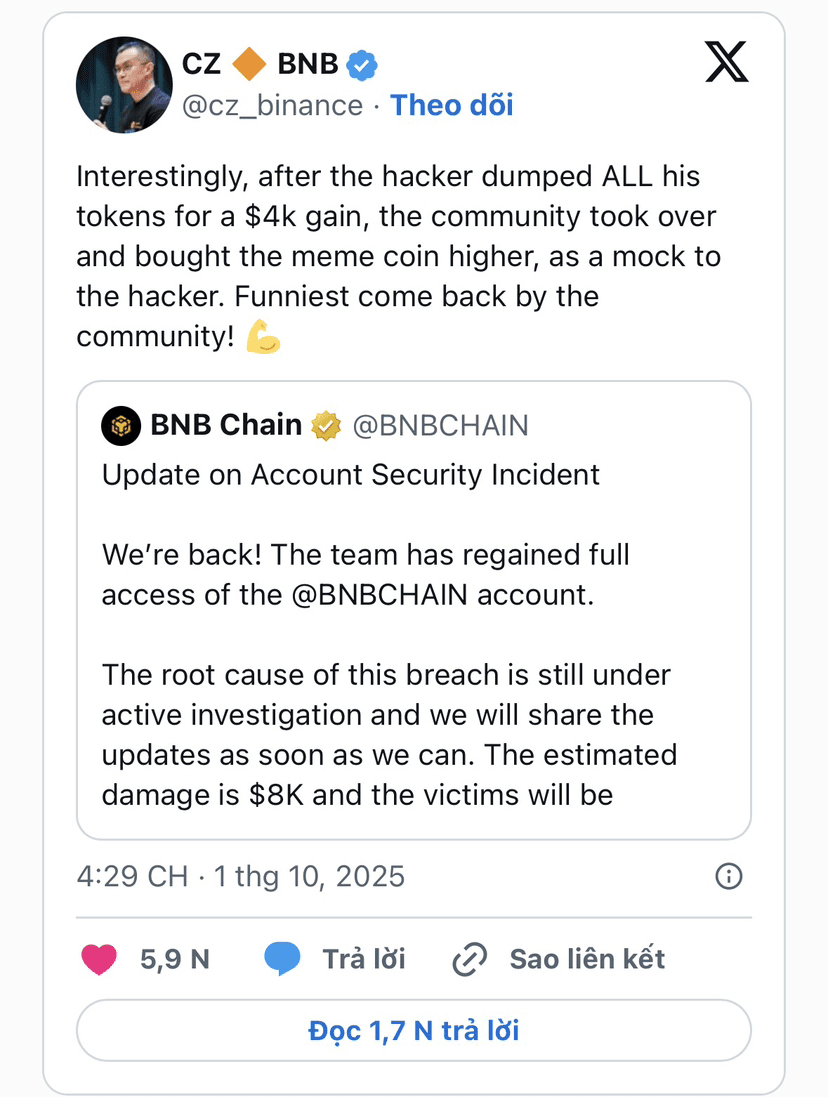Open the @BNBCHAIN handle in the quoted tweet
828x1097 pixels.
tap(440, 426)
